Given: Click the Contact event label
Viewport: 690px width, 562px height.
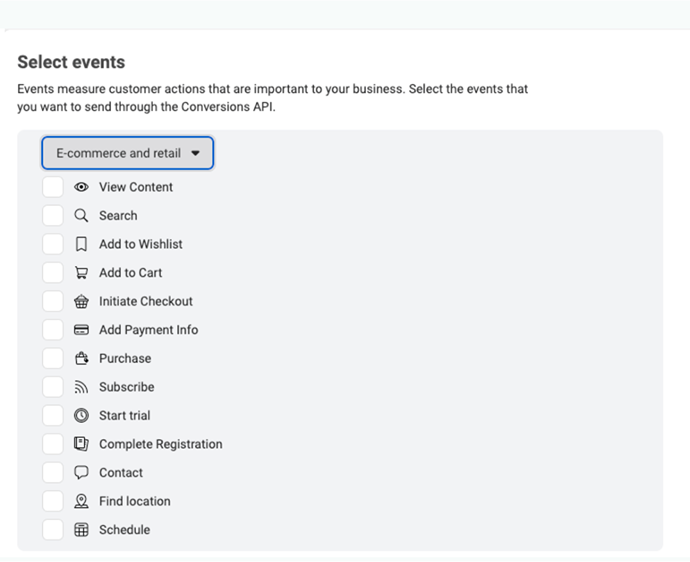Looking at the screenshot, I should coord(121,473).
